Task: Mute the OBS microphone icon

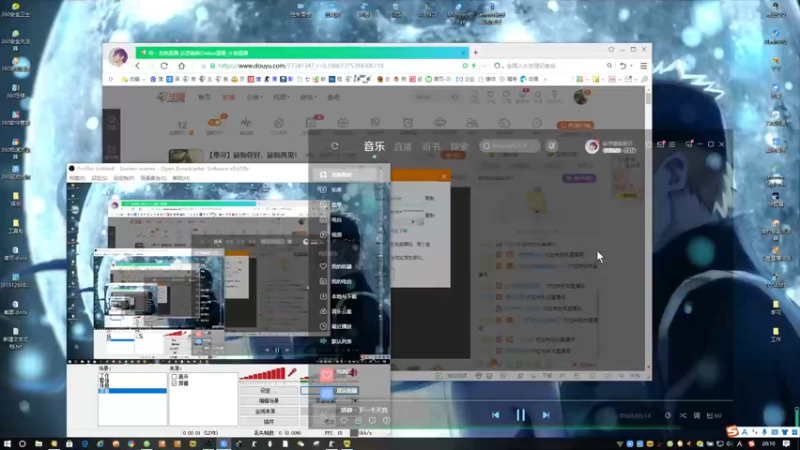Action: pos(292,373)
